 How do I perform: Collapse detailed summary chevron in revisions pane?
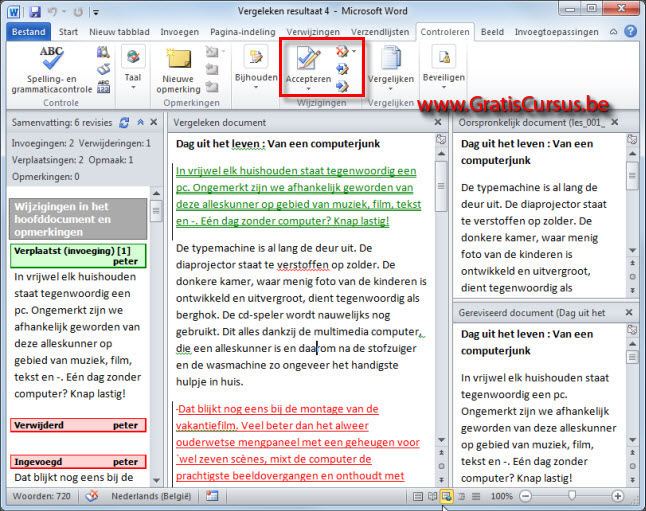140,122
